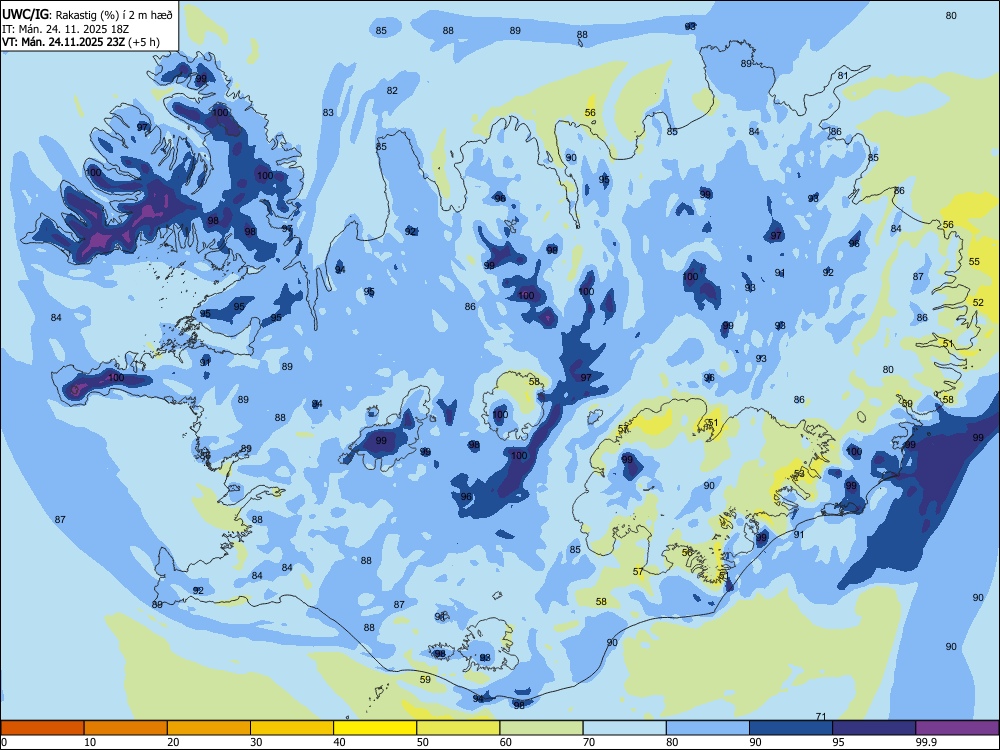Click the map value '52' on the east coast
The image size is (1000, 750).
pos(978,302)
